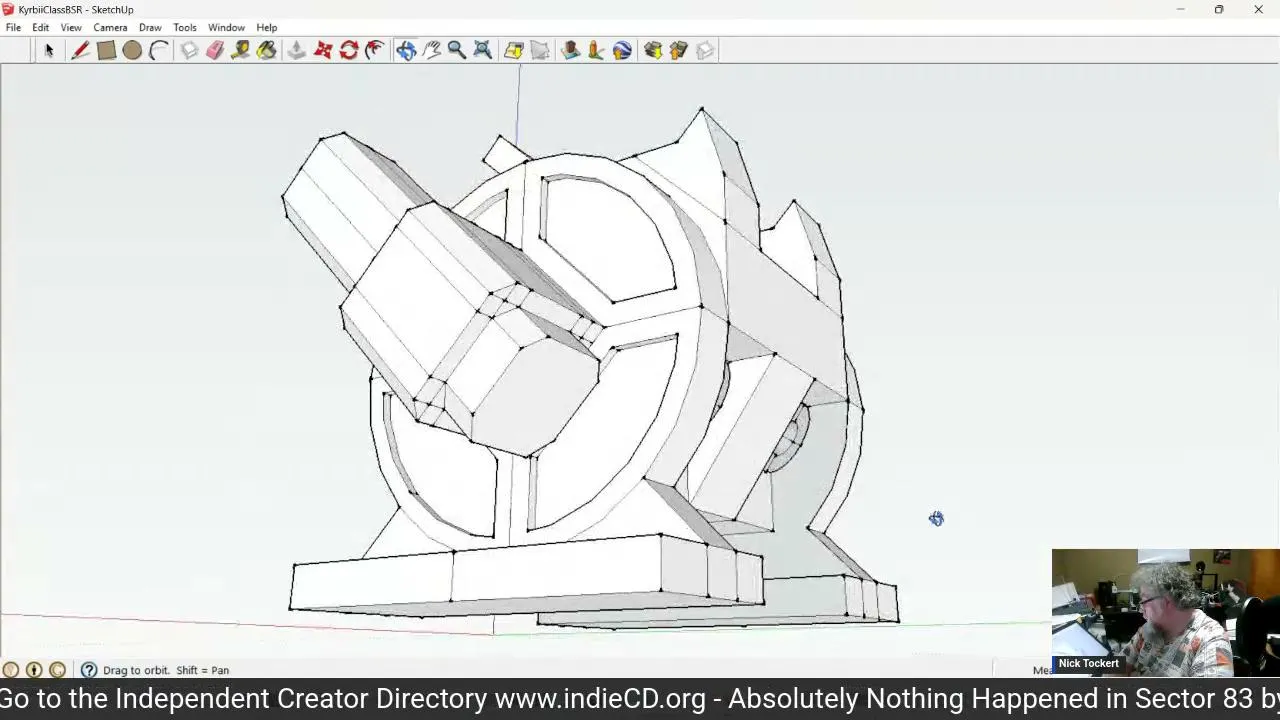This screenshot has height=720, width=1280.
Task: Choose the red Move tool
Action: (x=323, y=50)
